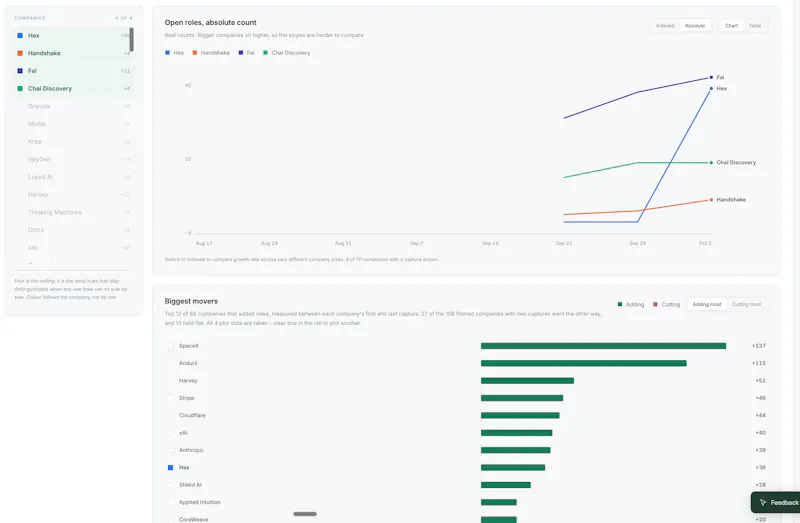
Task: Select the Thinking Machines company row
Action: tap(73, 212)
